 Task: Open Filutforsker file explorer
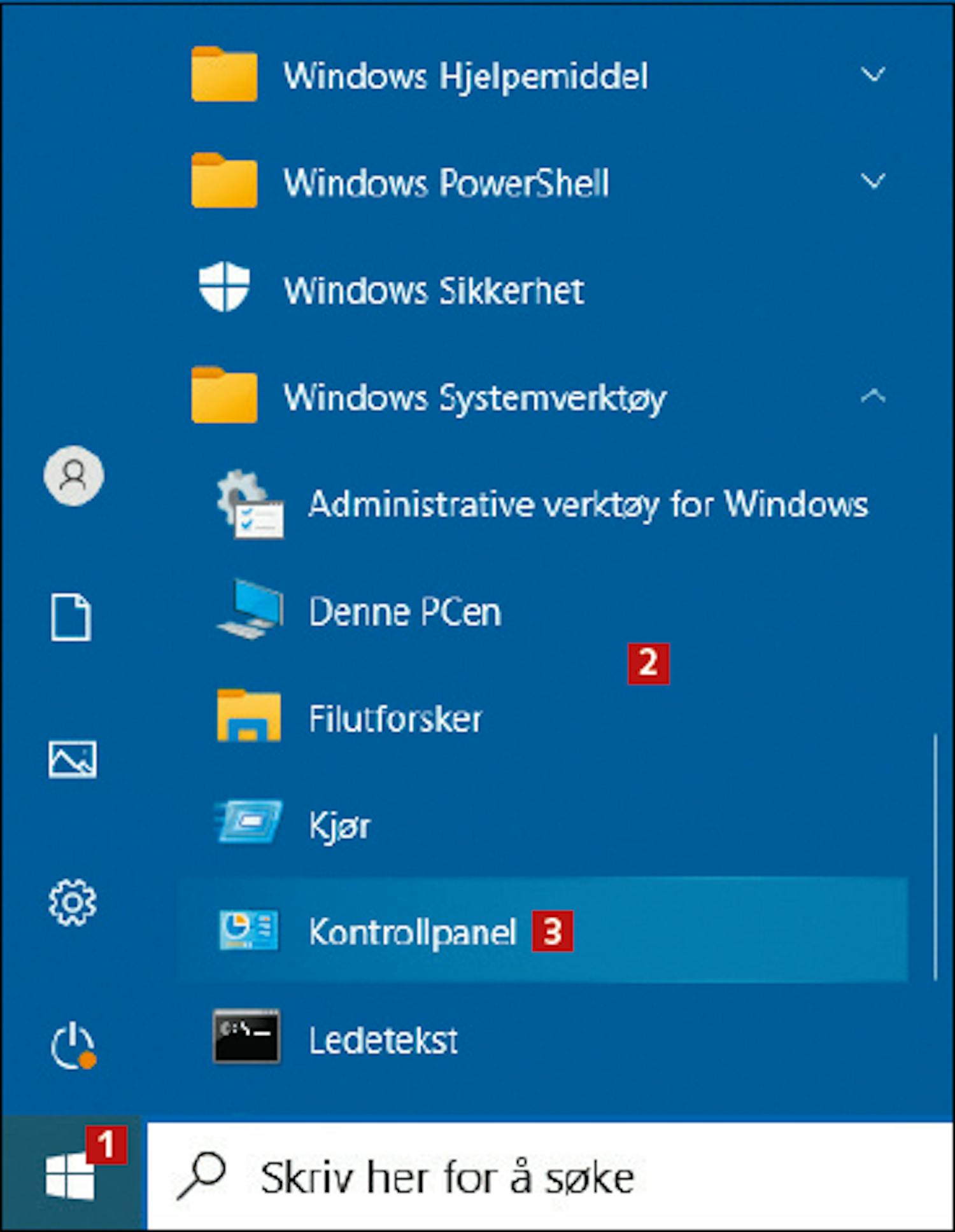pos(542,718)
